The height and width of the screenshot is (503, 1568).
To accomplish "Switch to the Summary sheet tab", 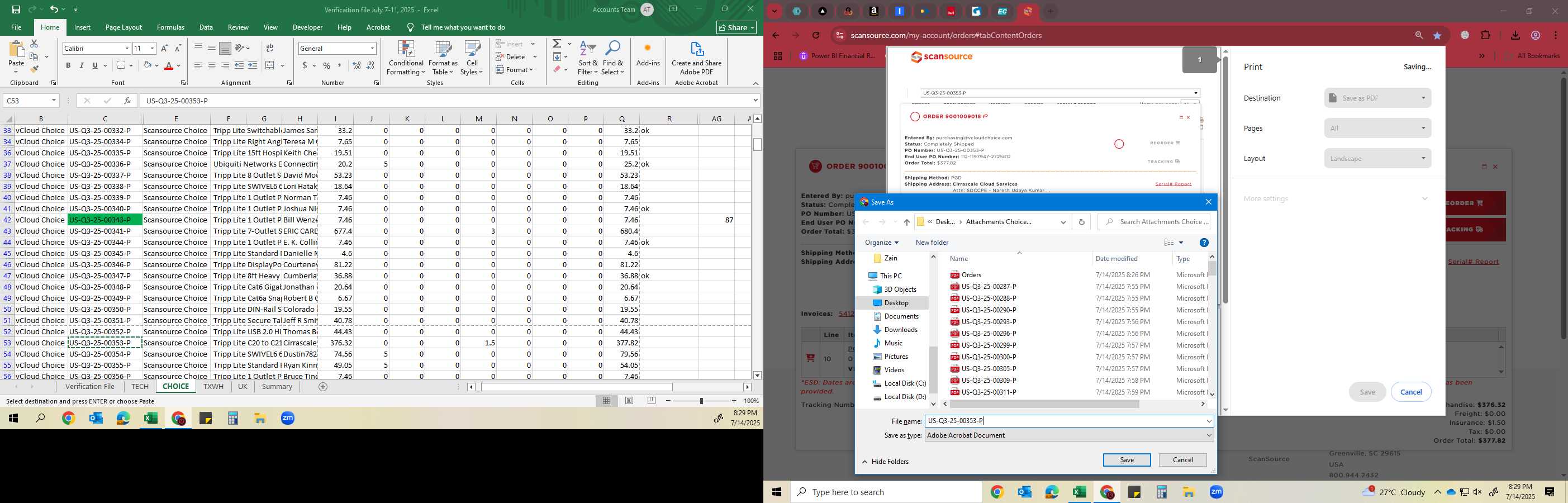I will point(277,387).
